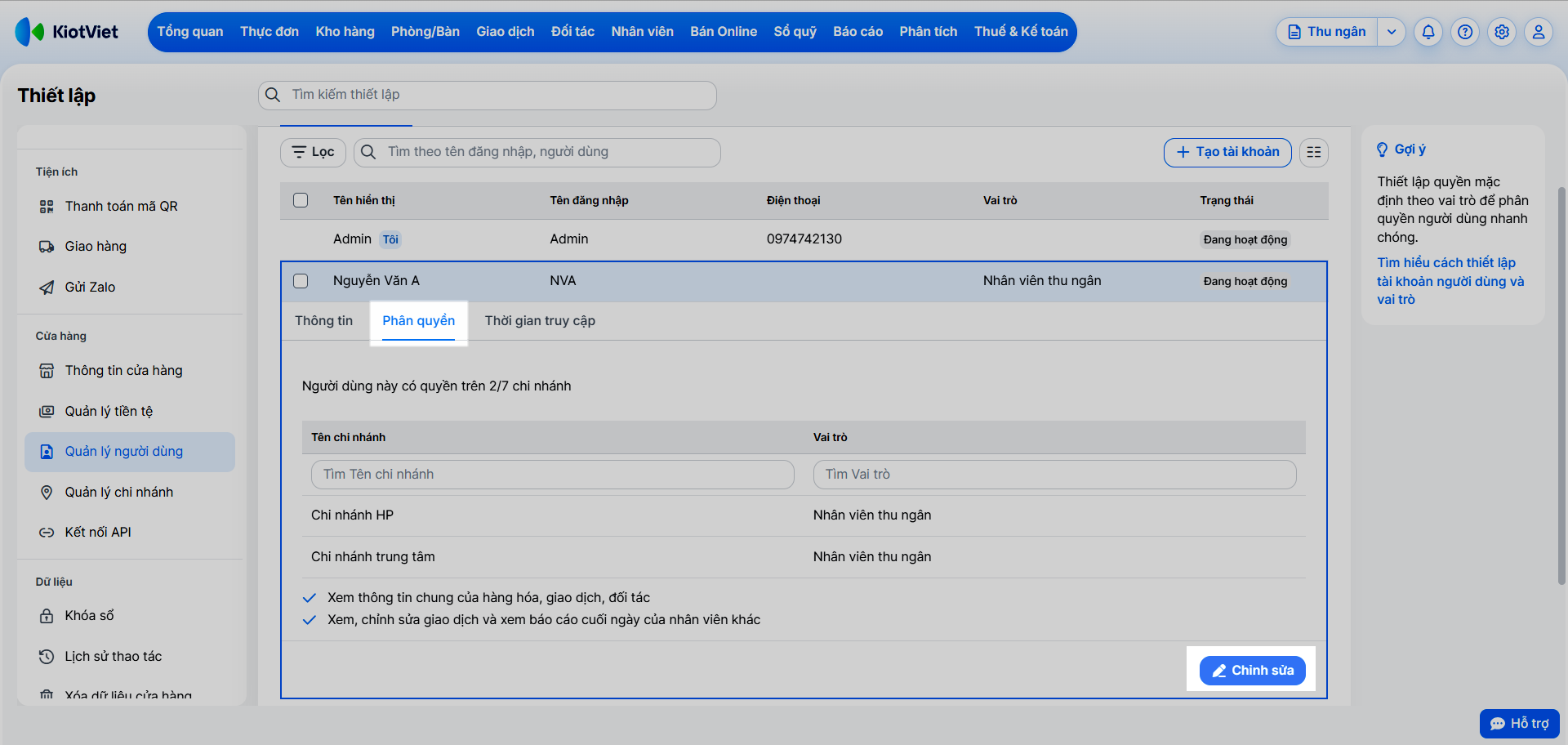This screenshot has width=1568, height=745.
Task: Click the Tạo tài khoản button
Action: tap(1227, 152)
